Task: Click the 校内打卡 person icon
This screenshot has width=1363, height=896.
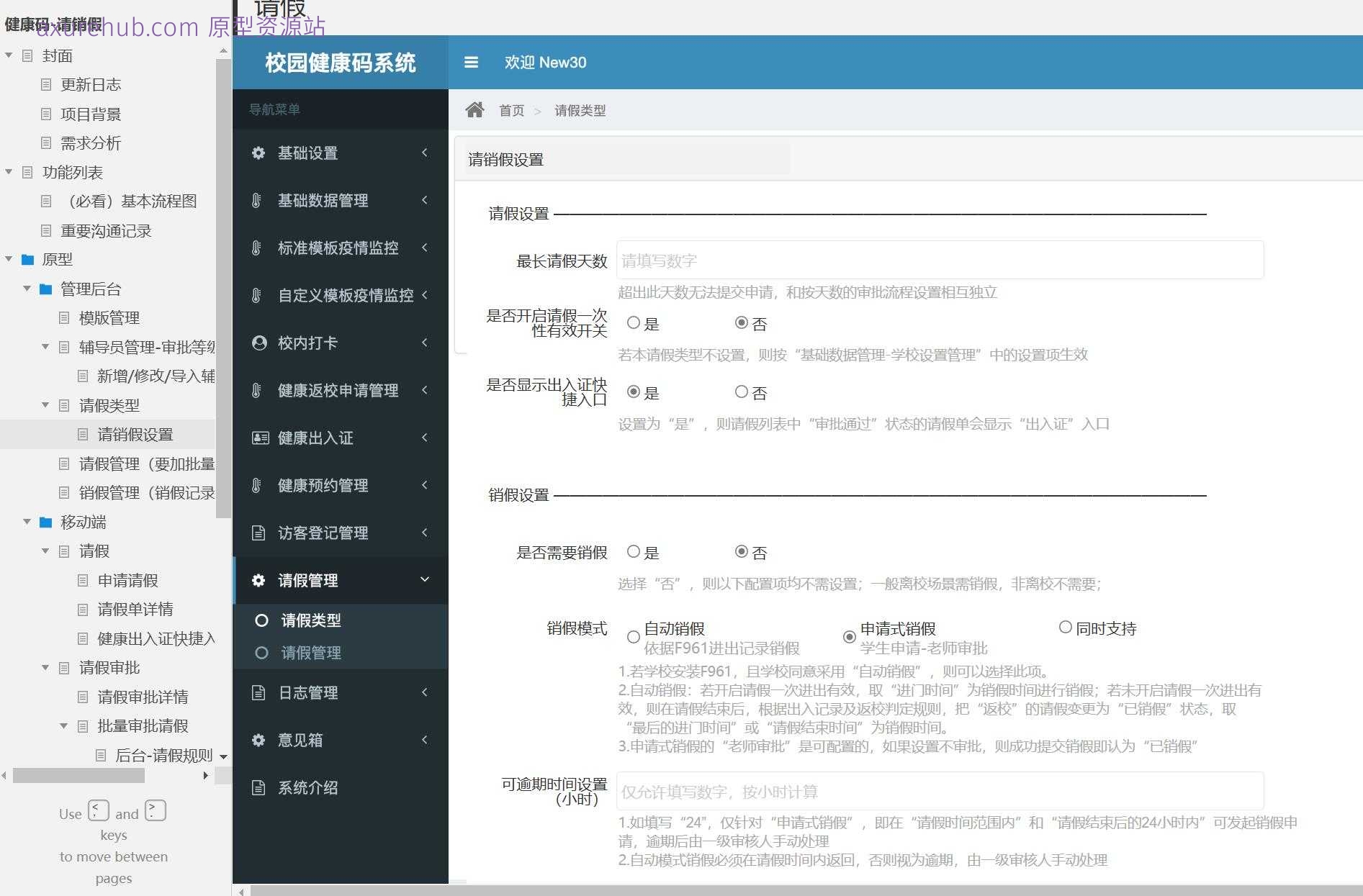Action: (x=258, y=343)
